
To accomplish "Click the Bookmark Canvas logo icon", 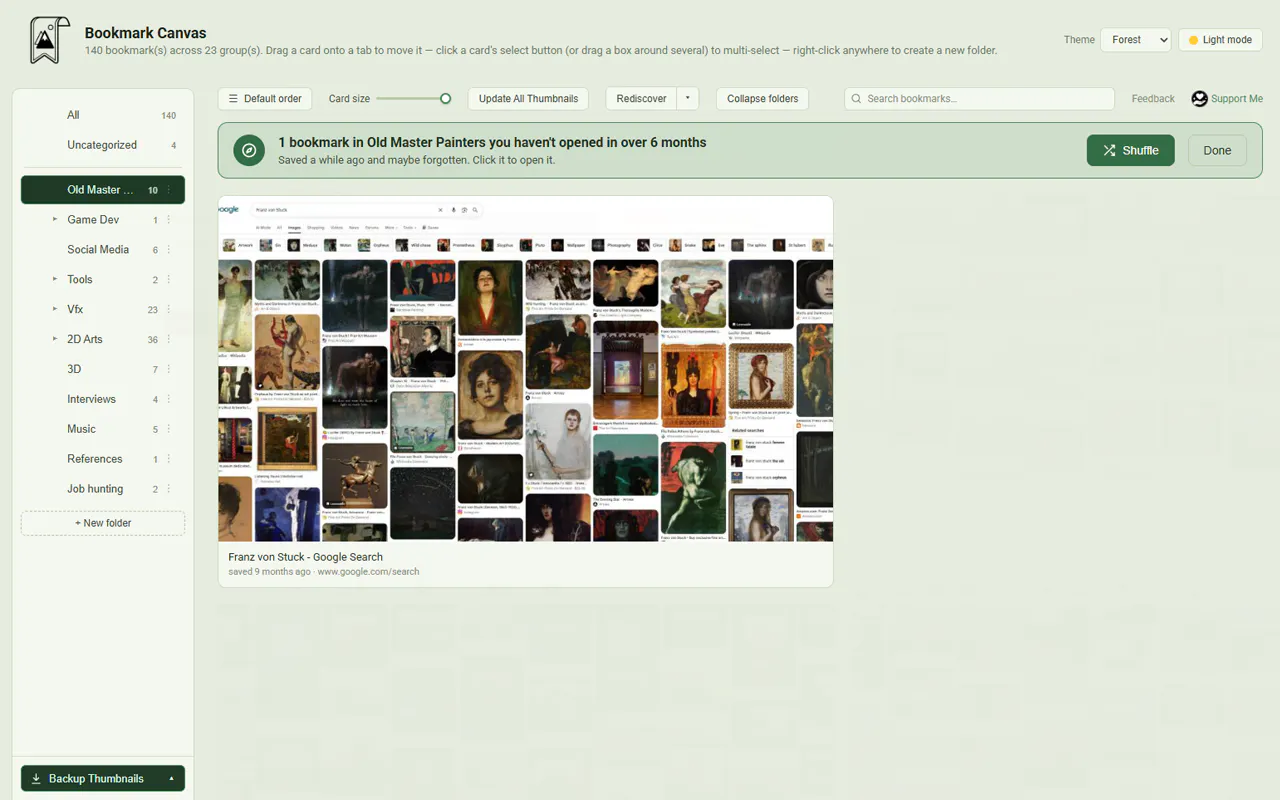I will (48, 40).
